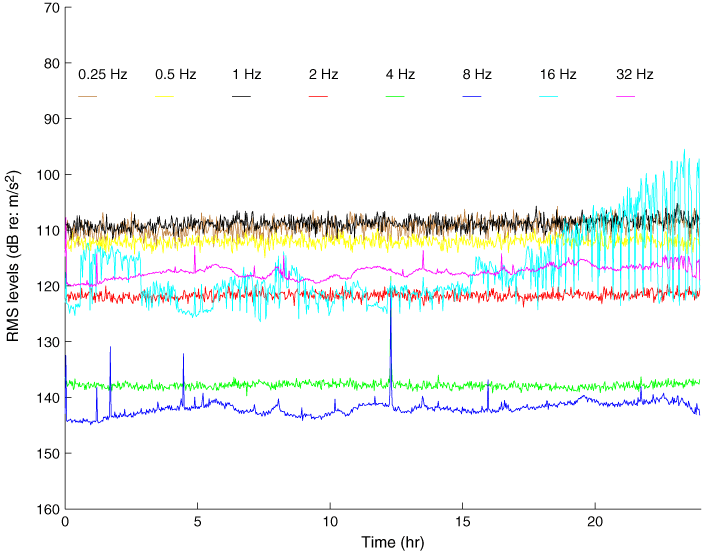
Task: Click the cyan legend line under 16 Hz
Action: point(548,96)
